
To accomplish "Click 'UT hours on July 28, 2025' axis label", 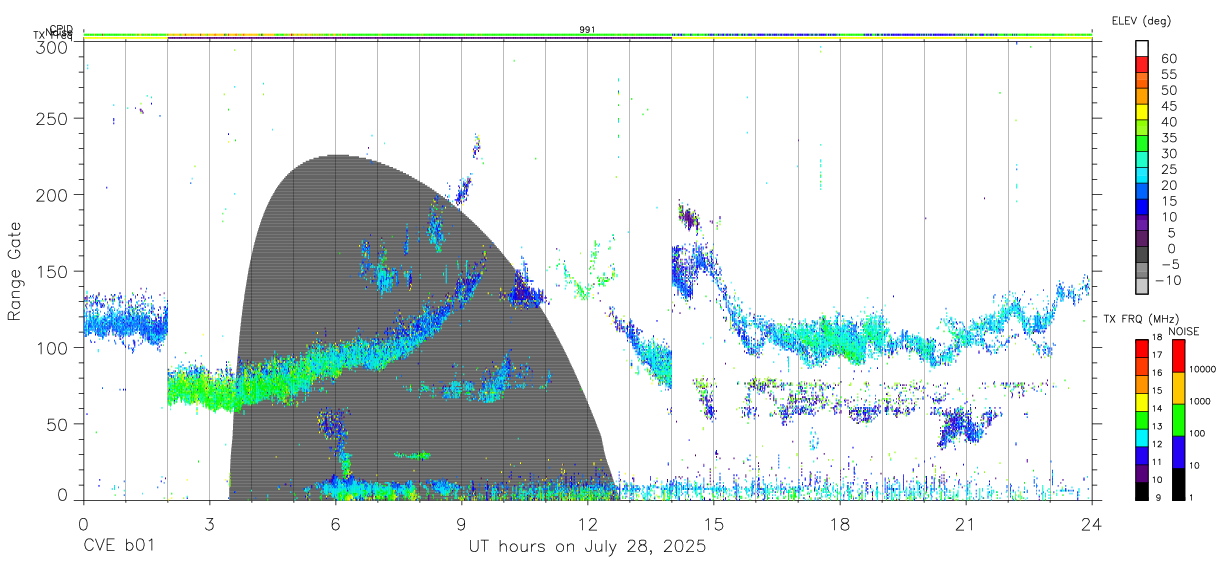I will click(587, 547).
